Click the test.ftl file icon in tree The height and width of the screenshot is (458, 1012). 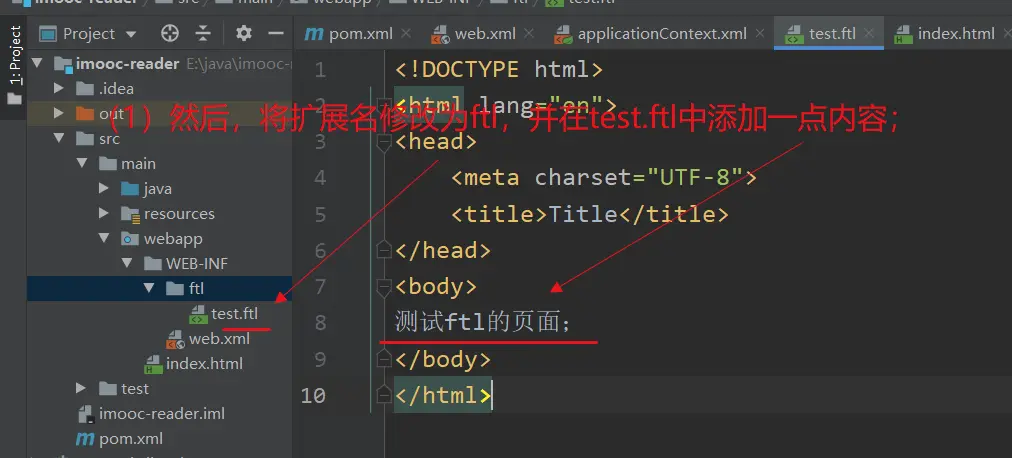tap(198, 314)
